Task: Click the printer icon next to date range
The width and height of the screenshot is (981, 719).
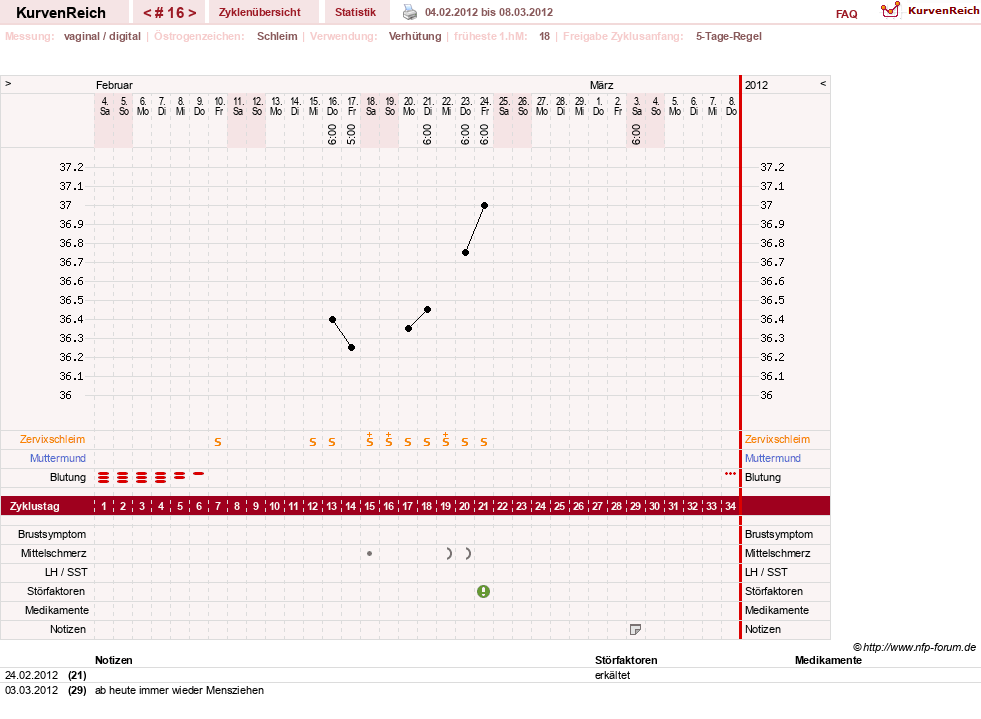Action: click(409, 12)
